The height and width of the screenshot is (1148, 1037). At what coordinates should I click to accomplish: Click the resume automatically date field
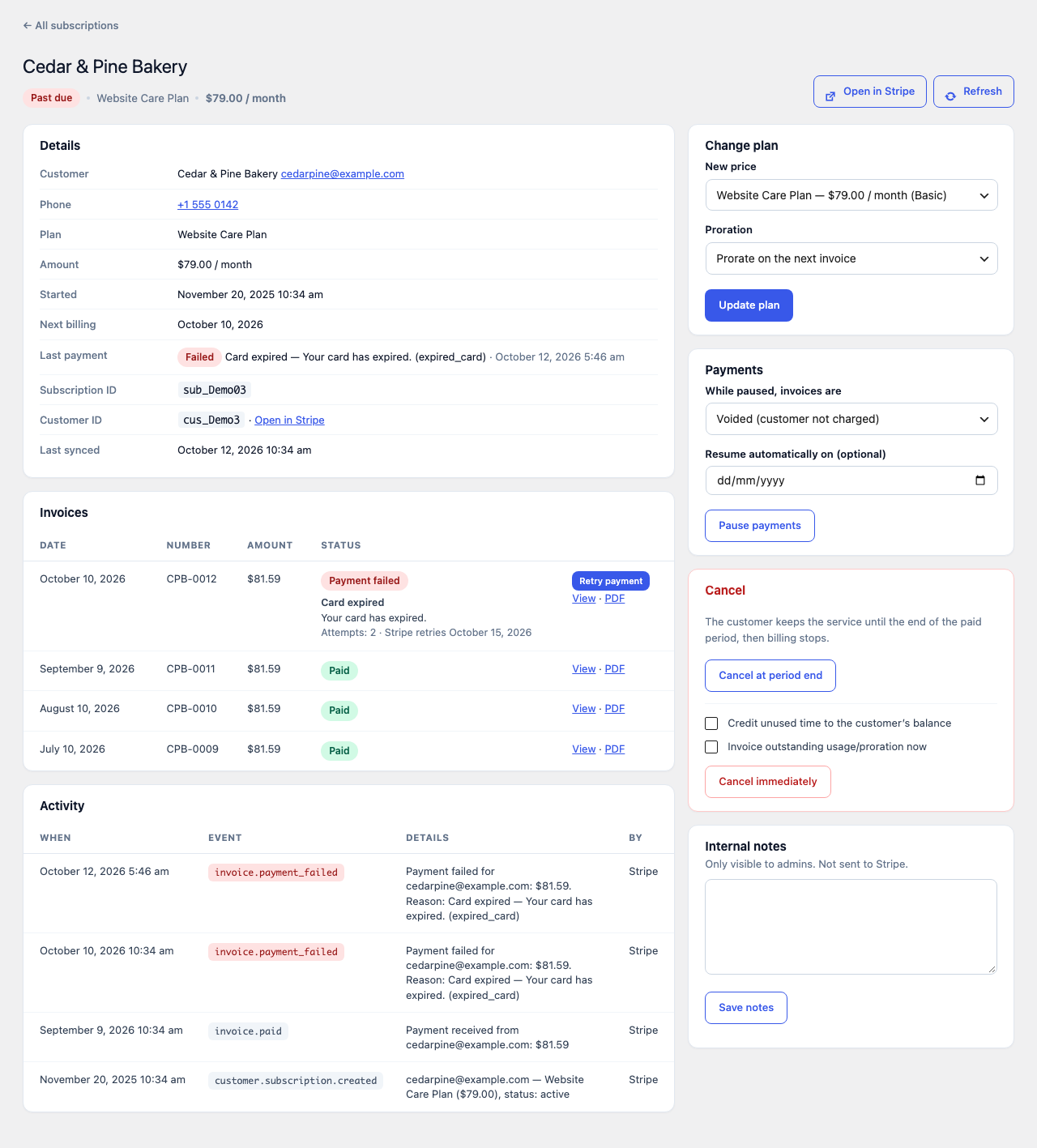(x=851, y=480)
